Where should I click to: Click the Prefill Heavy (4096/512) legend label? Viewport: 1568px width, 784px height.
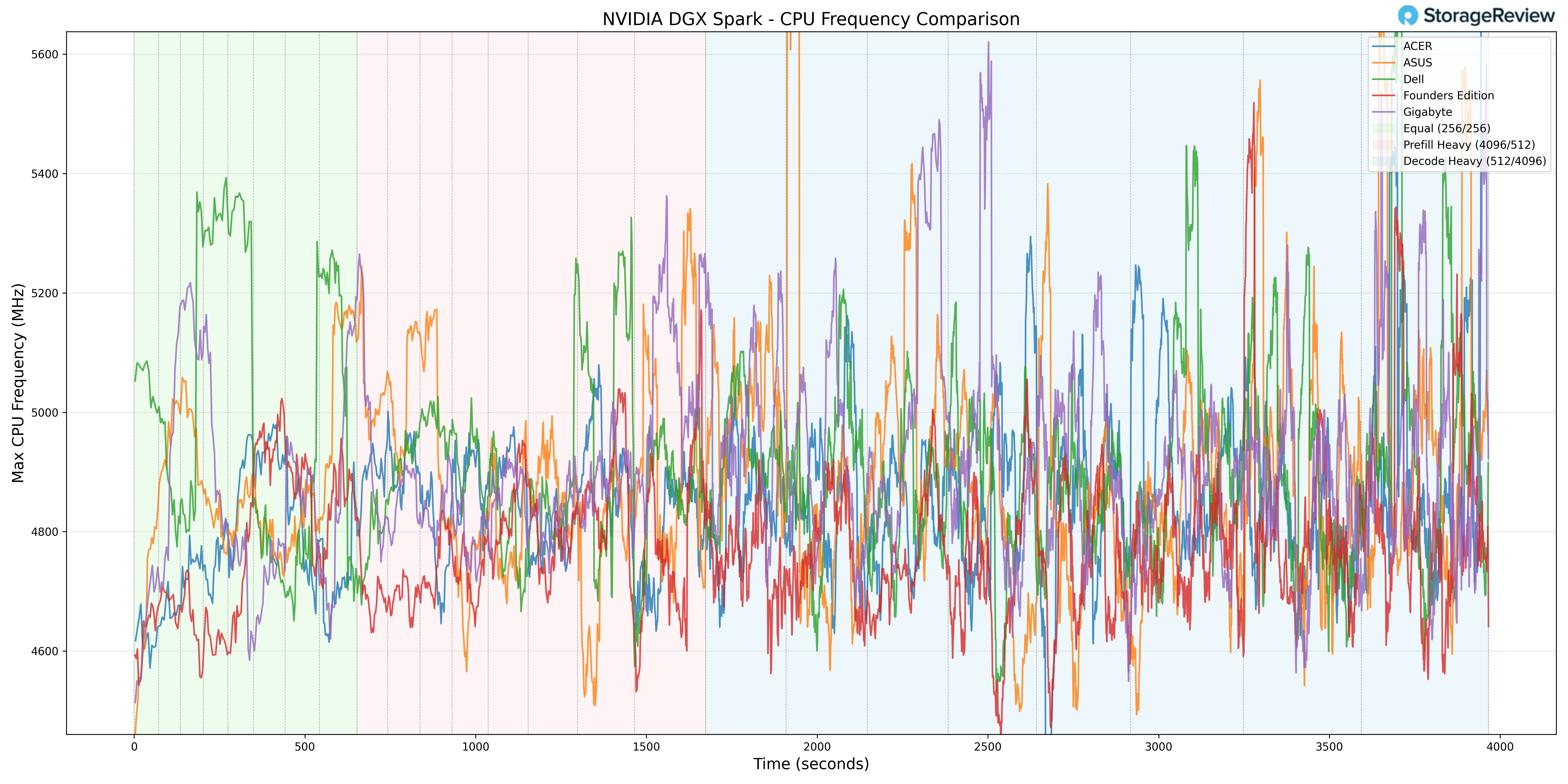[x=1469, y=145]
